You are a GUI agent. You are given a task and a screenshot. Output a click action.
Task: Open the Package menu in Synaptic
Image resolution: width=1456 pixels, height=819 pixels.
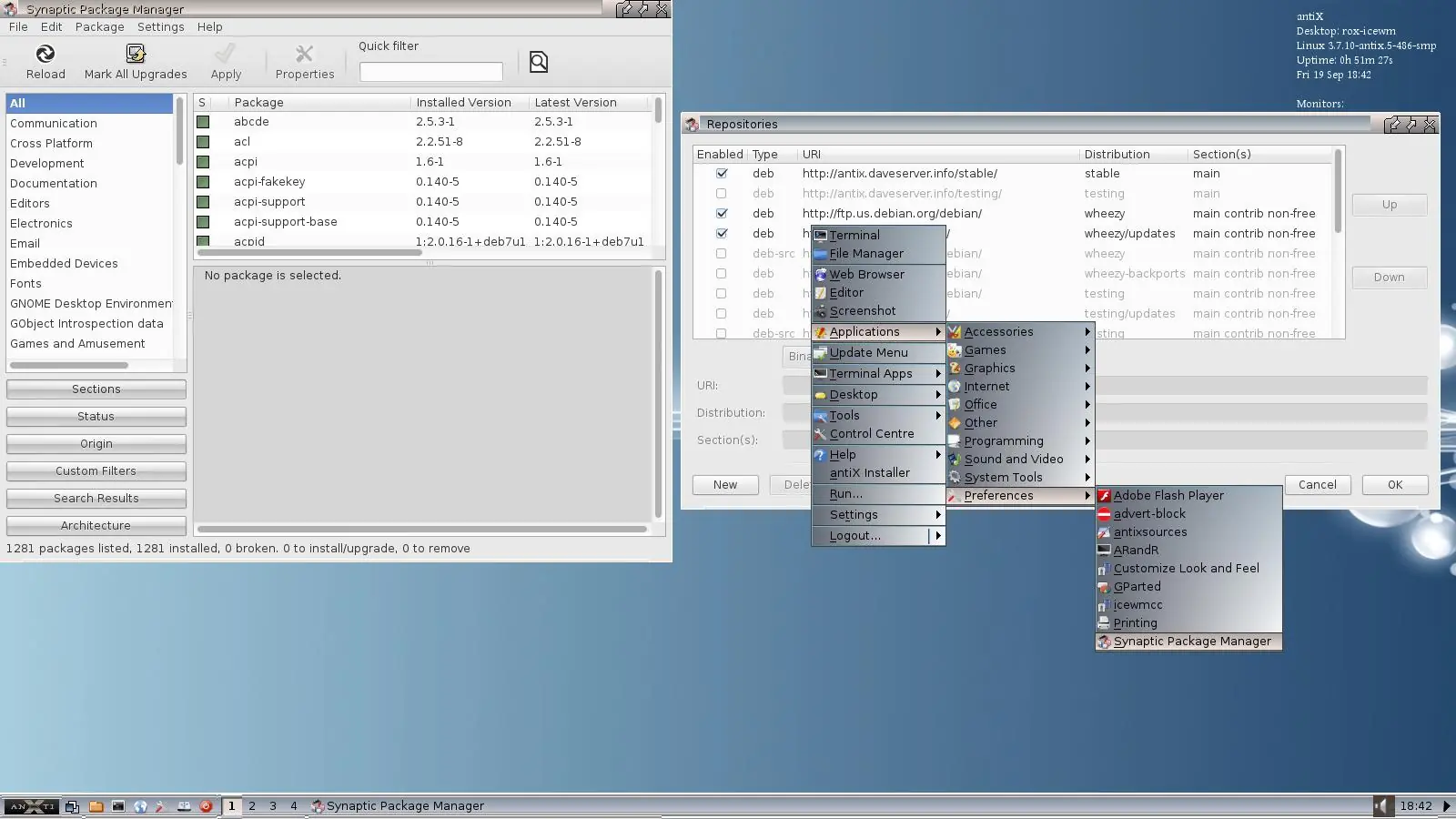(99, 27)
